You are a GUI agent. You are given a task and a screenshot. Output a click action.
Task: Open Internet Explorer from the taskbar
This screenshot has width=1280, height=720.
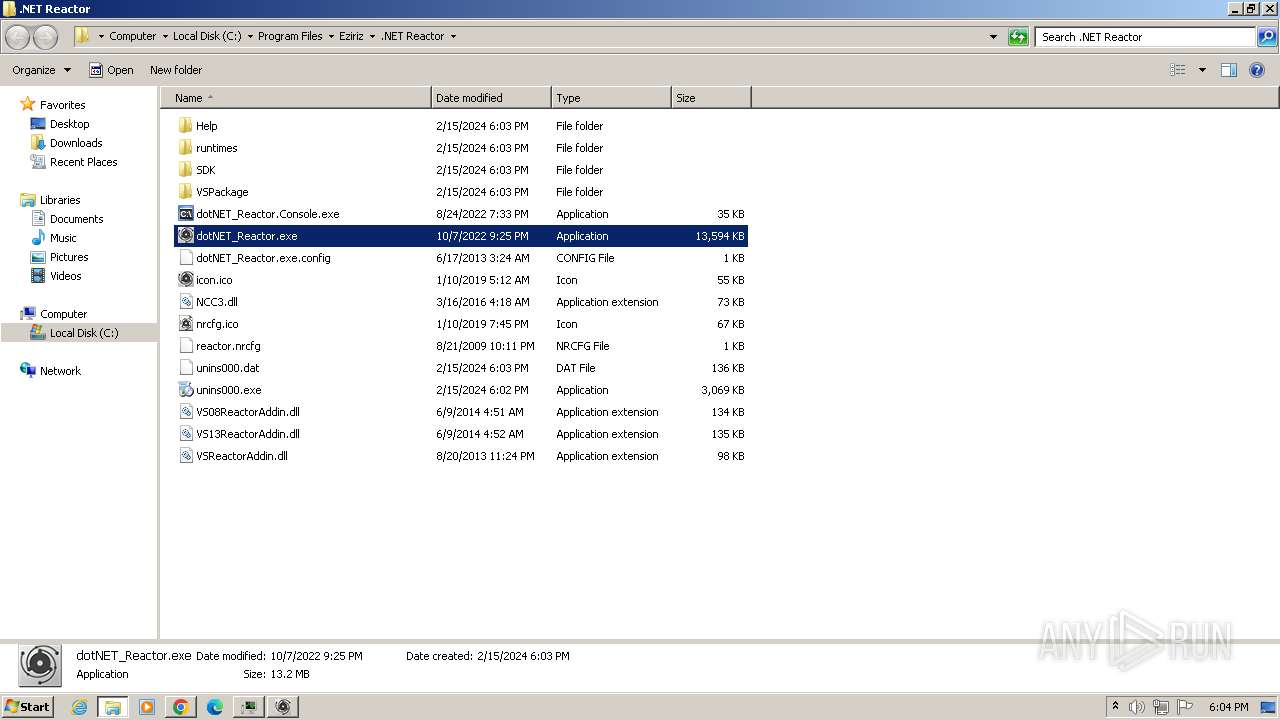coord(79,707)
